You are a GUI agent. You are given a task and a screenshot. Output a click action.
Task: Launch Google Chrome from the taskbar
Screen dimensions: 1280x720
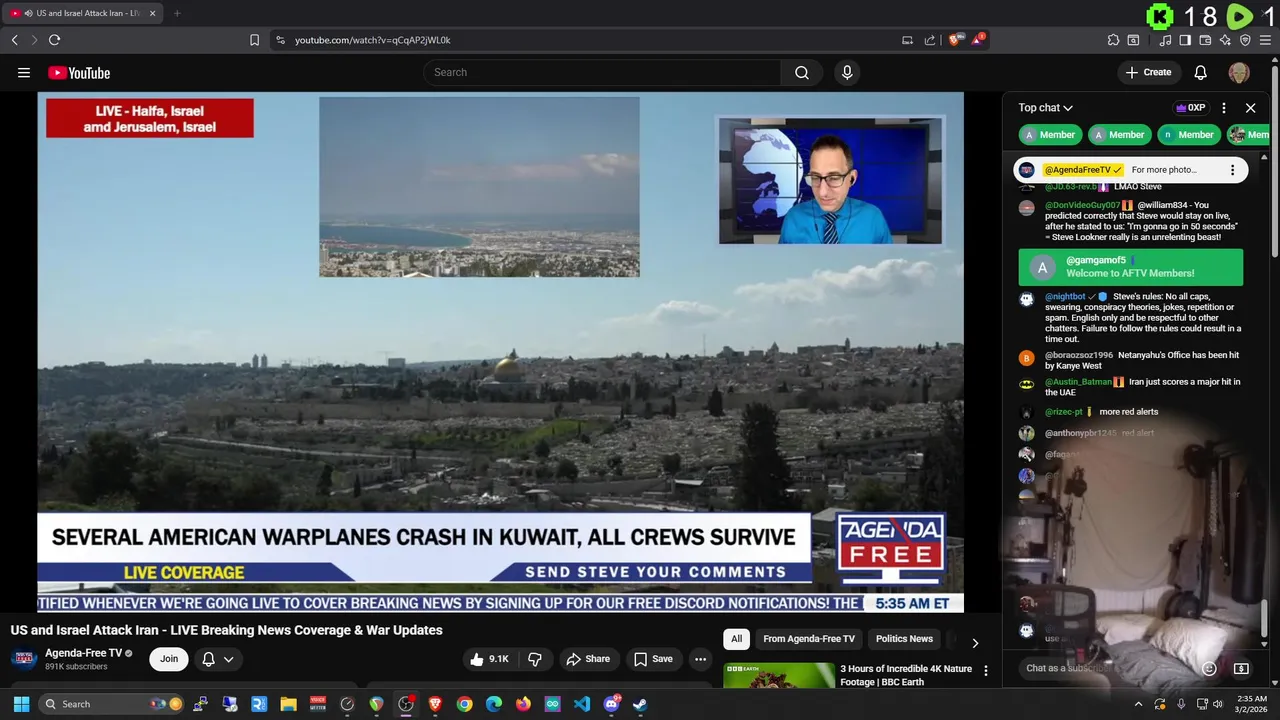click(465, 704)
